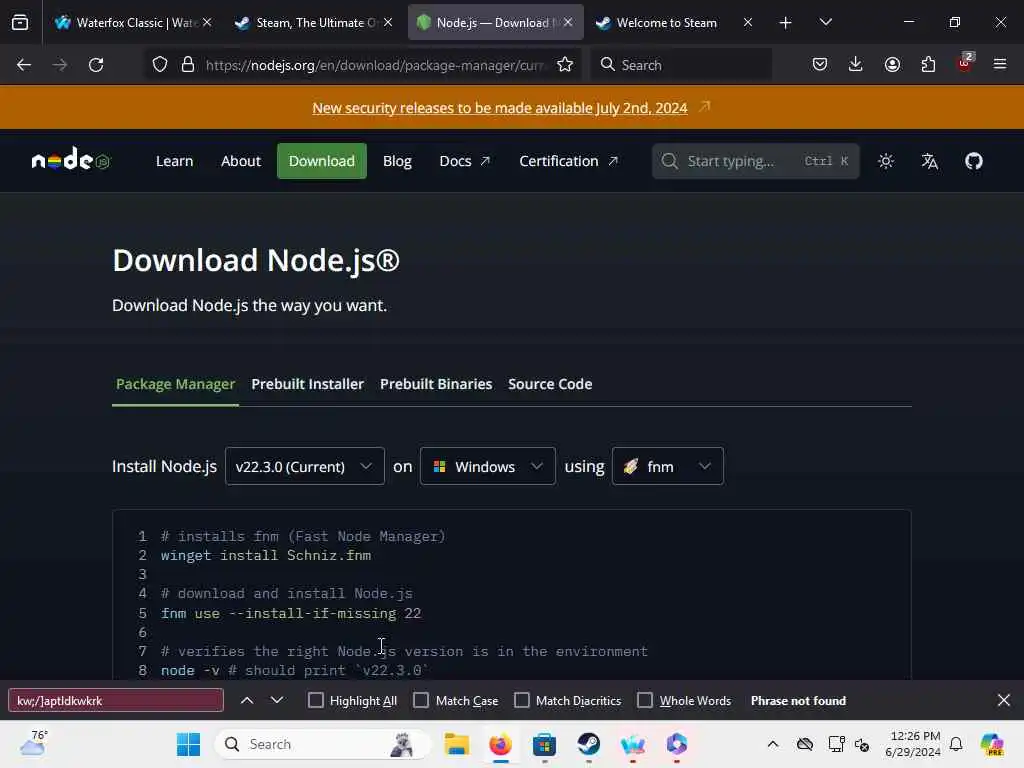Open the Docs external link

(x=464, y=161)
